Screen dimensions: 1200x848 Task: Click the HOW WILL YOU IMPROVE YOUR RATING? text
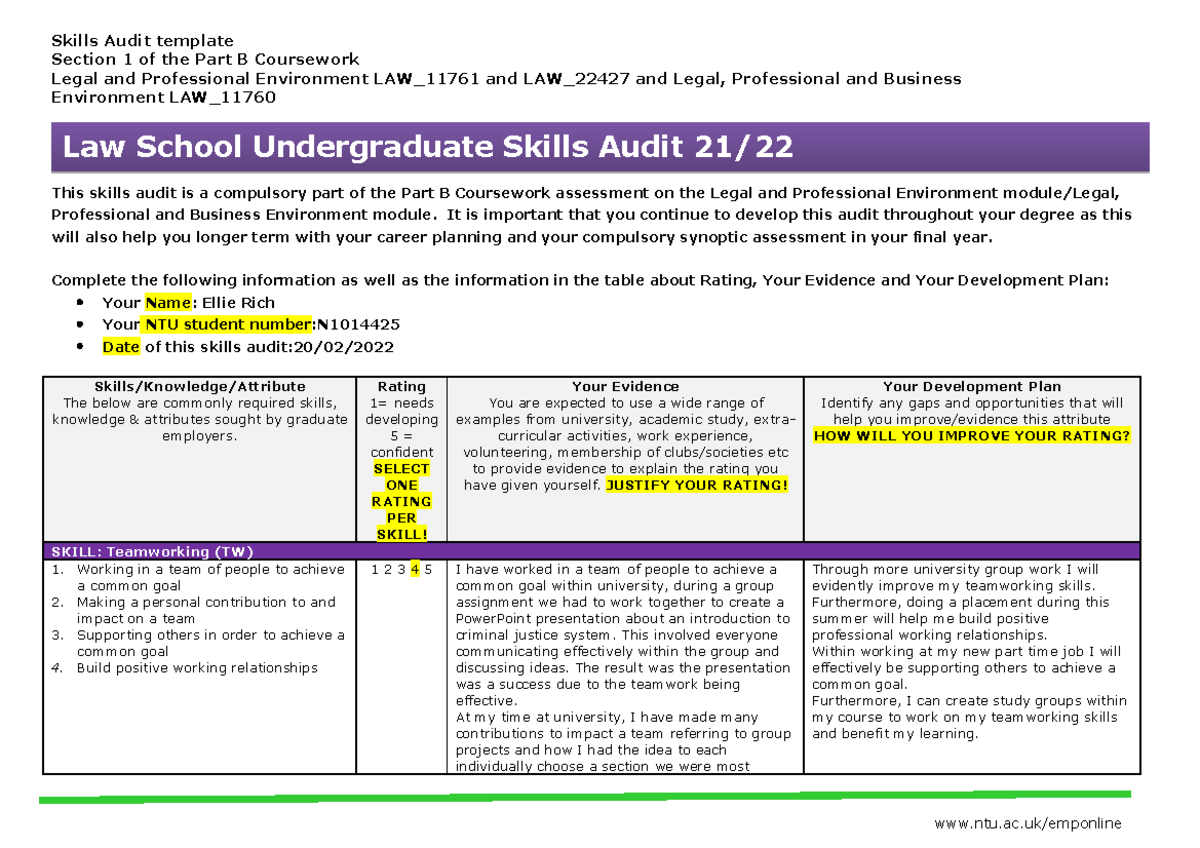coord(972,436)
